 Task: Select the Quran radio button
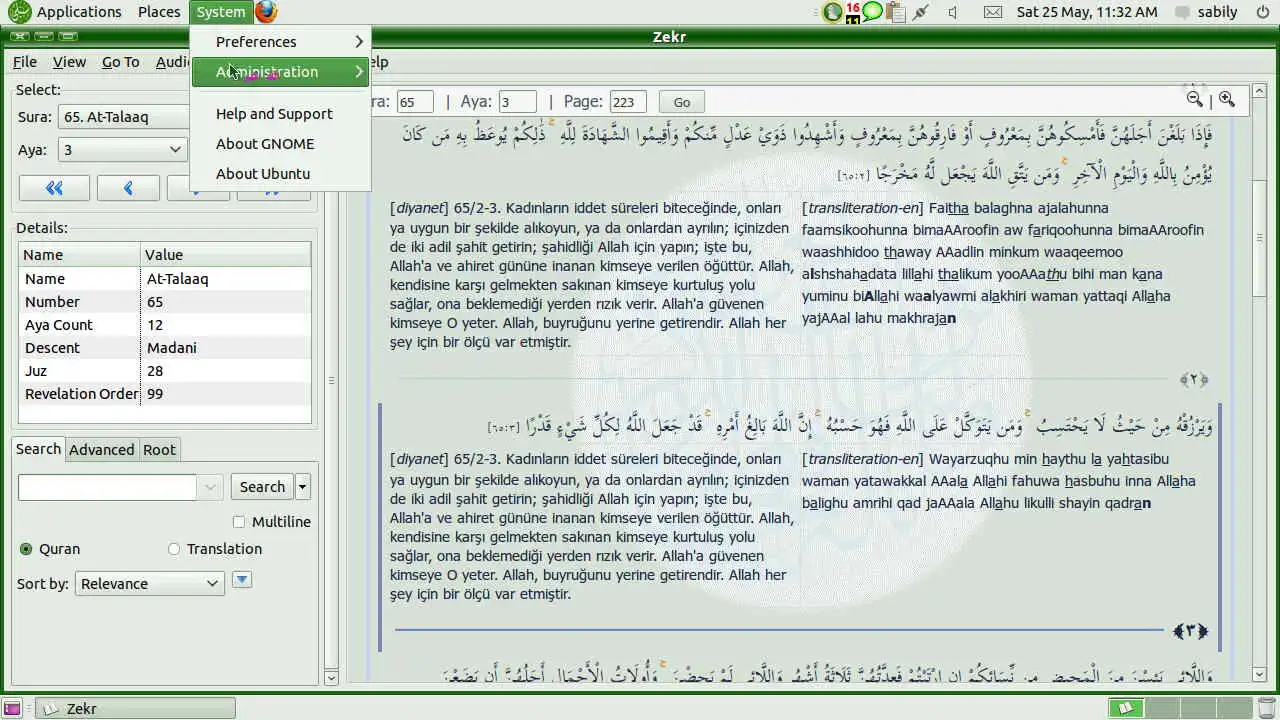(26, 549)
